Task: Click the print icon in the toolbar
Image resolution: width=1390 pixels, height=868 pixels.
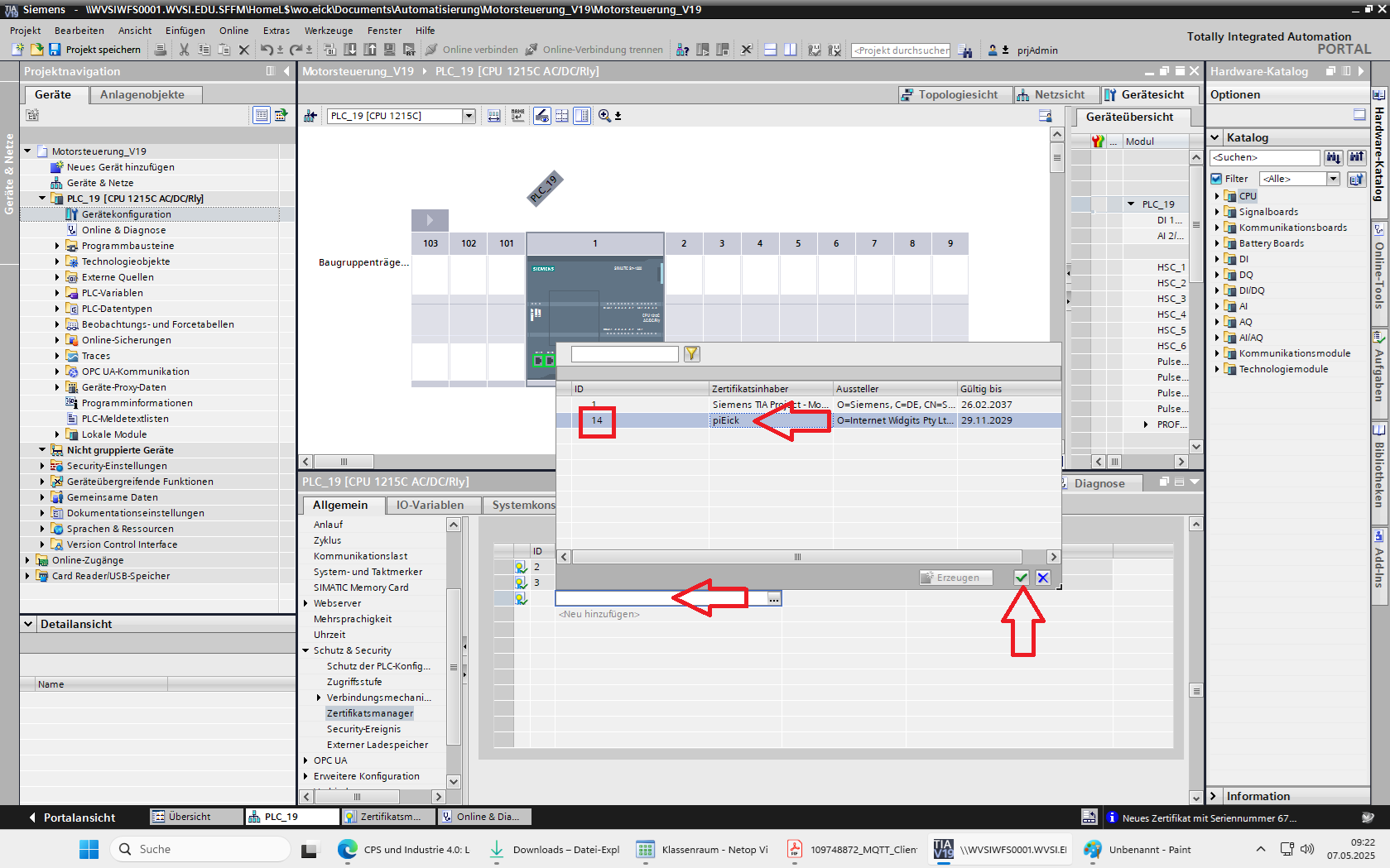Action: click(x=161, y=50)
